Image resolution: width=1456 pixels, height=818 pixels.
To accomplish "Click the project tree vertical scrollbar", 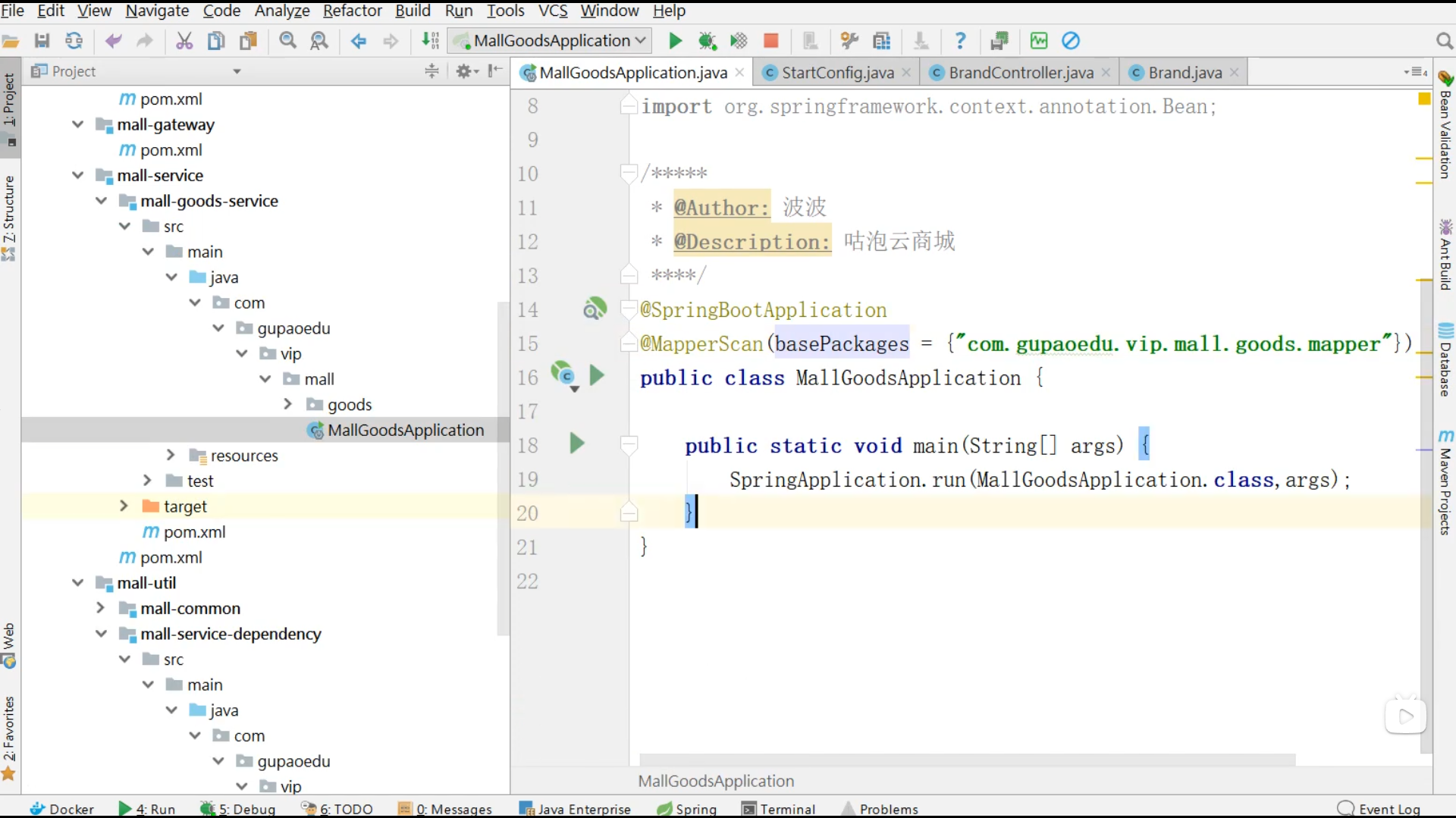I will (503, 469).
